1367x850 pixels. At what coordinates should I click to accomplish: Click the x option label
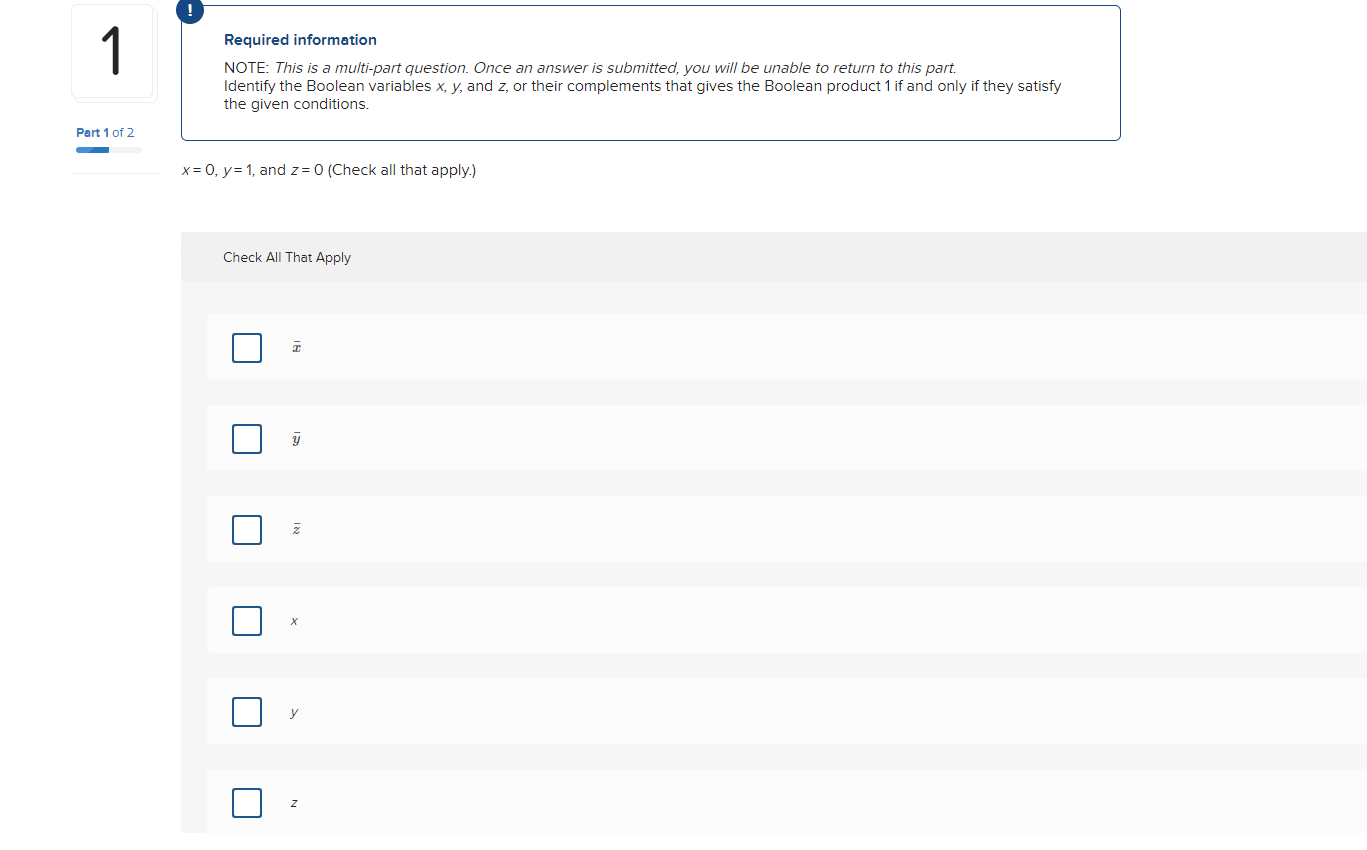pyautogui.click(x=293, y=620)
